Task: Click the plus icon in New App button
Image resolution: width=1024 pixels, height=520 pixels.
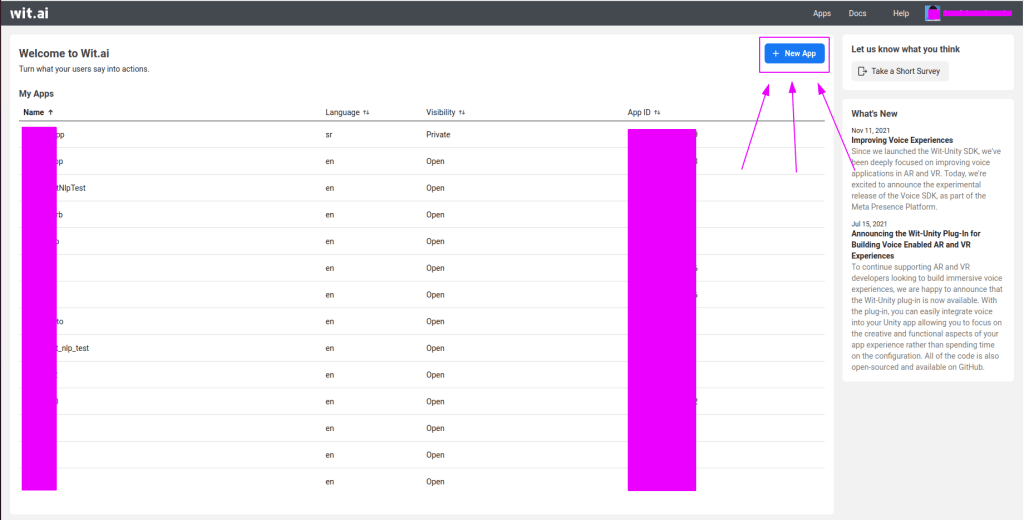Action: (776, 54)
